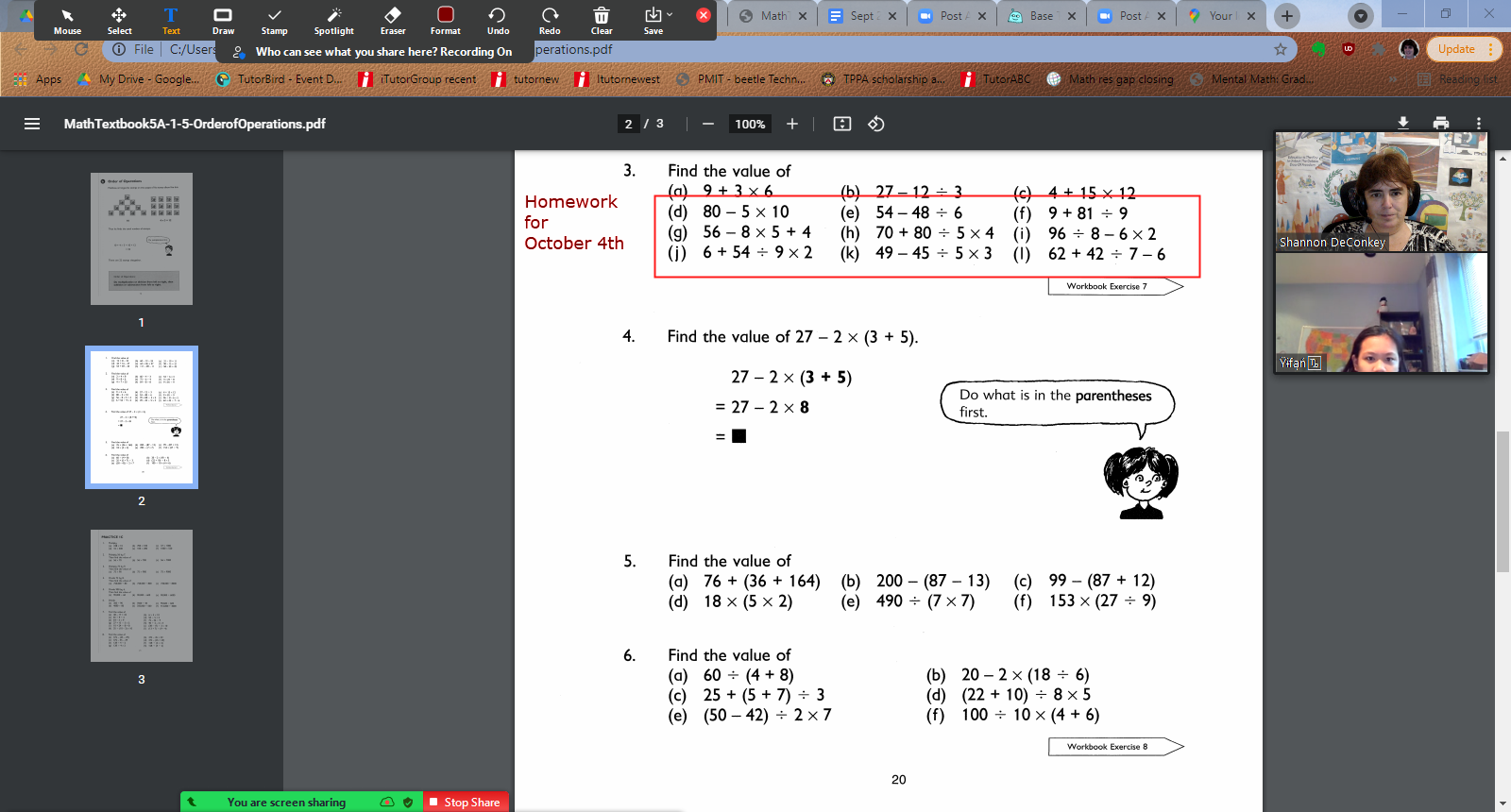This screenshot has height=812, width=1511.
Task: Jump to page 3 thumbnail
Action: click(142, 596)
